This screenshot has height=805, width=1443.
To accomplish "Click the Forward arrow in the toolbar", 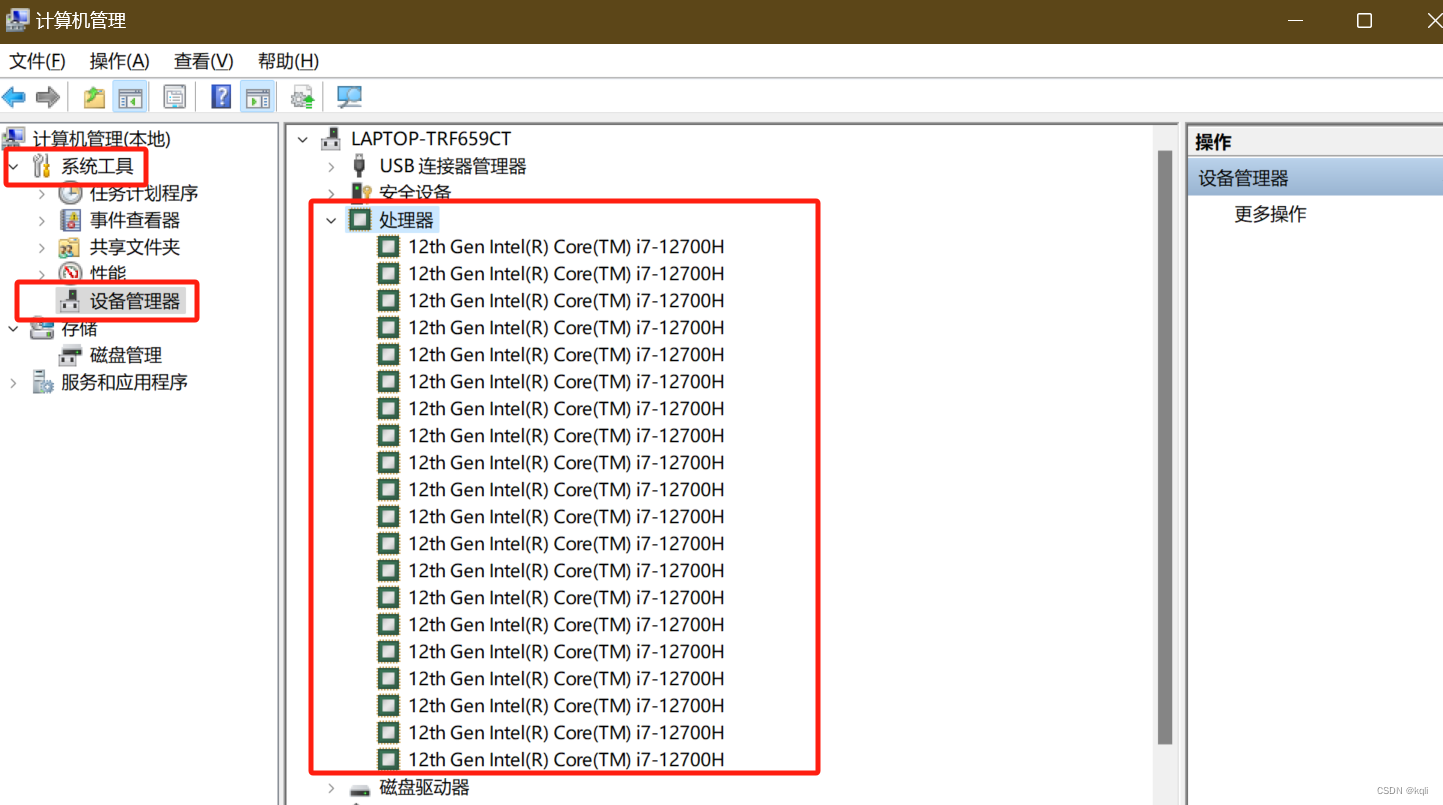I will click(47, 97).
